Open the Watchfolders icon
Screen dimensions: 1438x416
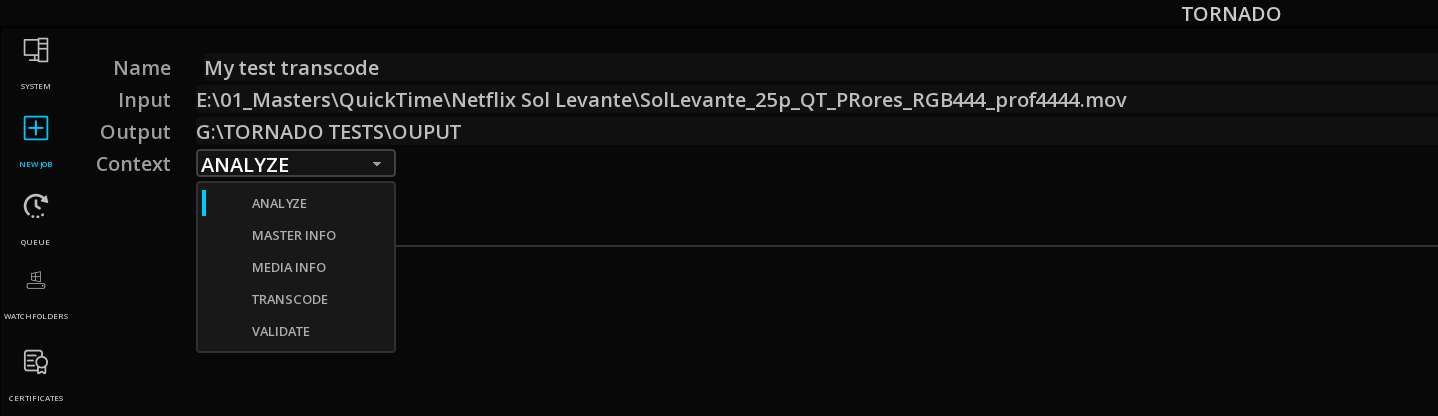pos(36,281)
